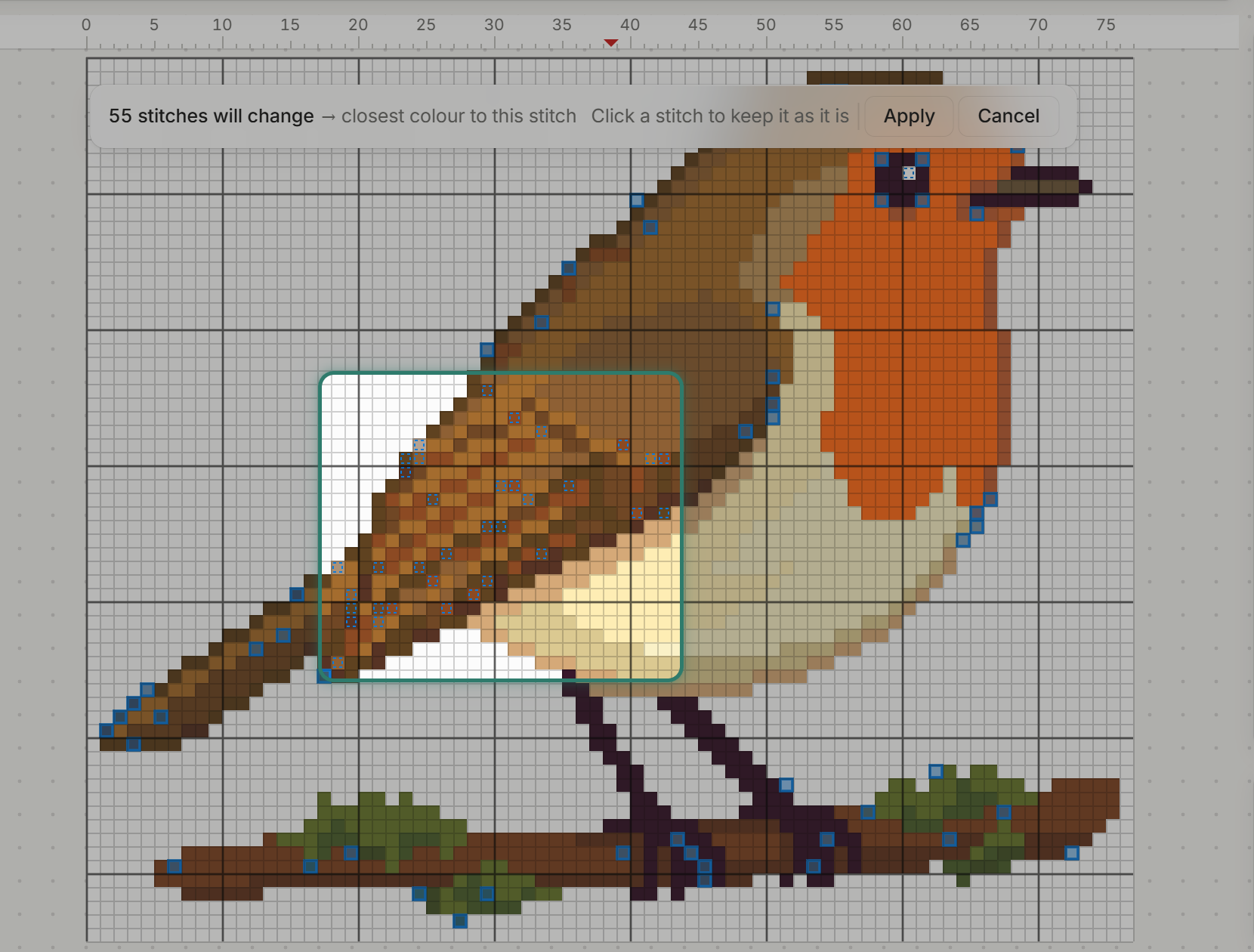Keep the marked stitch on the robin's beak base
Screen dimensions: 1254x952
(x=977, y=214)
